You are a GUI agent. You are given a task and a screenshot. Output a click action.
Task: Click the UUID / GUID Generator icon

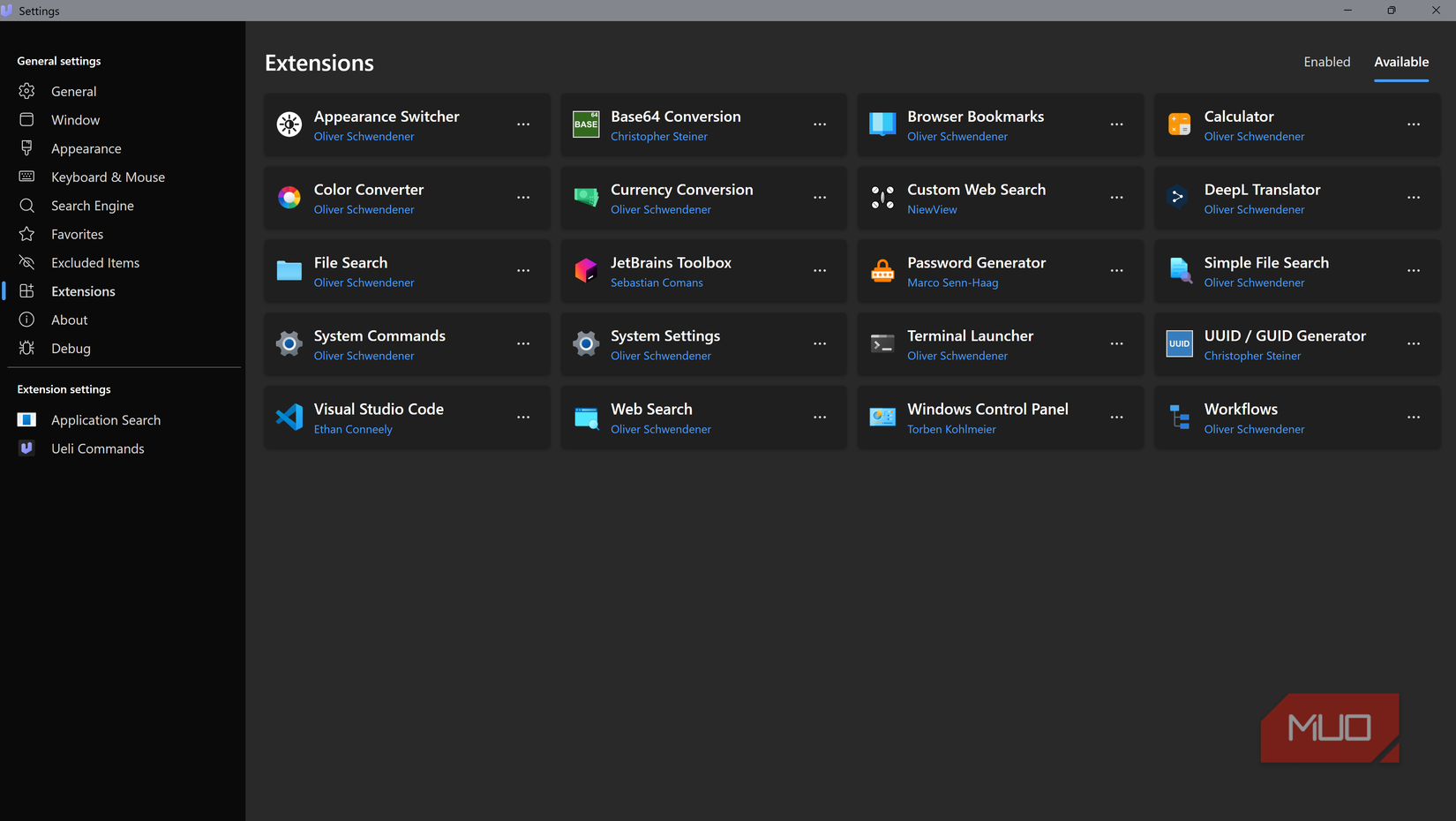pyautogui.click(x=1179, y=343)
